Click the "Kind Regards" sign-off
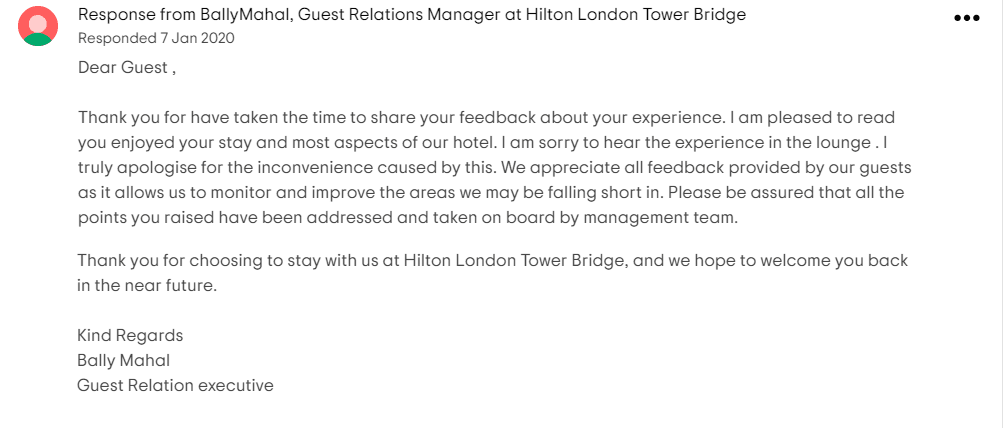The image size is (1003, 428). [130, 335]
